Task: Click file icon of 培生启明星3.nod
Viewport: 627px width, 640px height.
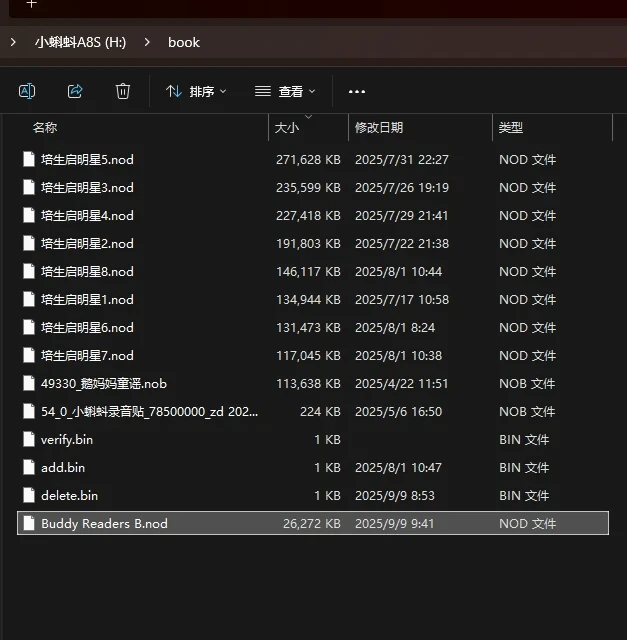Action: [29, 187]
